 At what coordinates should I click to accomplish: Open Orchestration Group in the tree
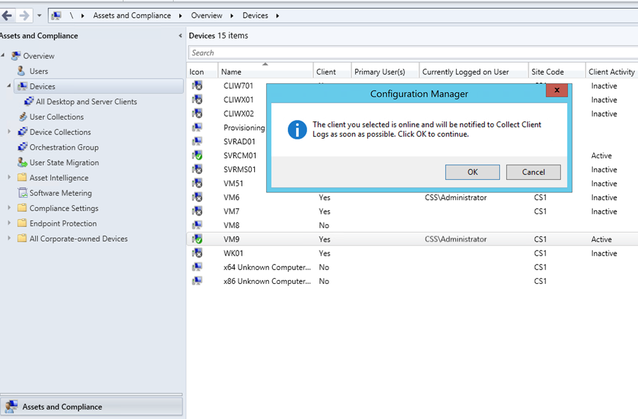click(64, 147)
